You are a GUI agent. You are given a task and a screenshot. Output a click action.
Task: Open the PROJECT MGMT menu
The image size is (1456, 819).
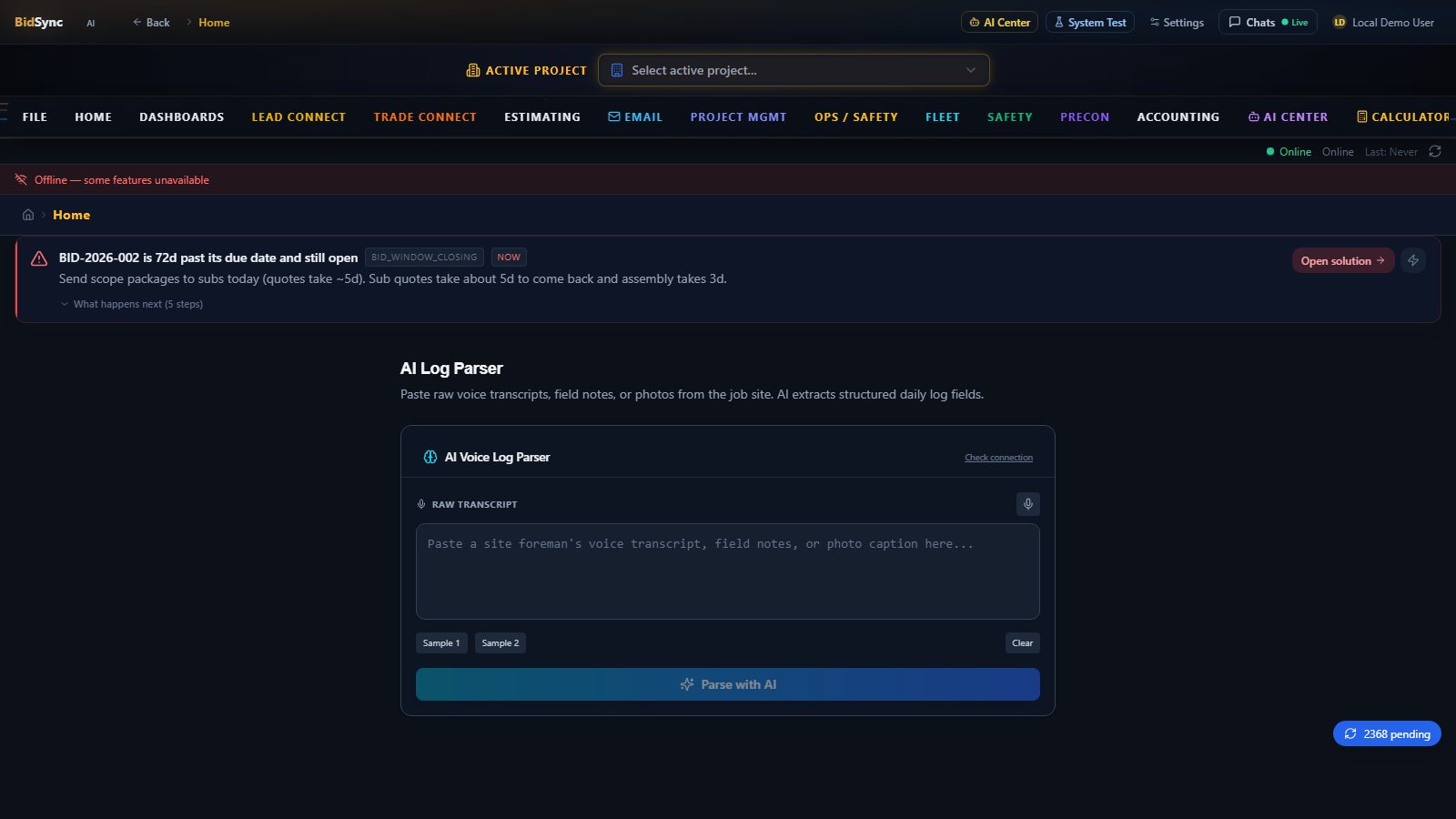pos(738,116)
